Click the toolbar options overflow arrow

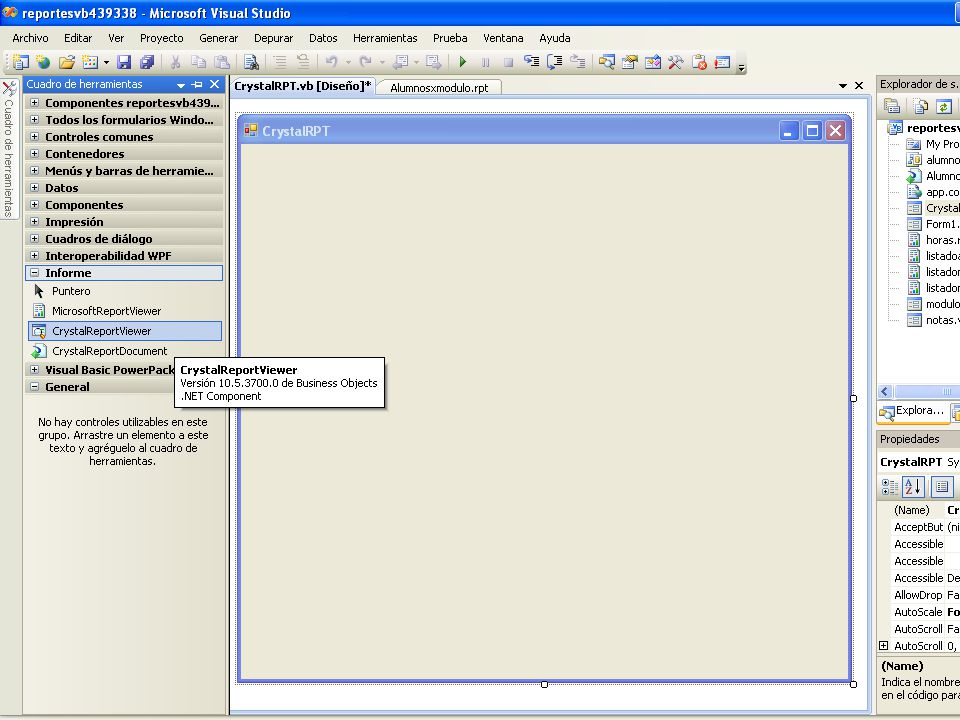coord(741,67)
